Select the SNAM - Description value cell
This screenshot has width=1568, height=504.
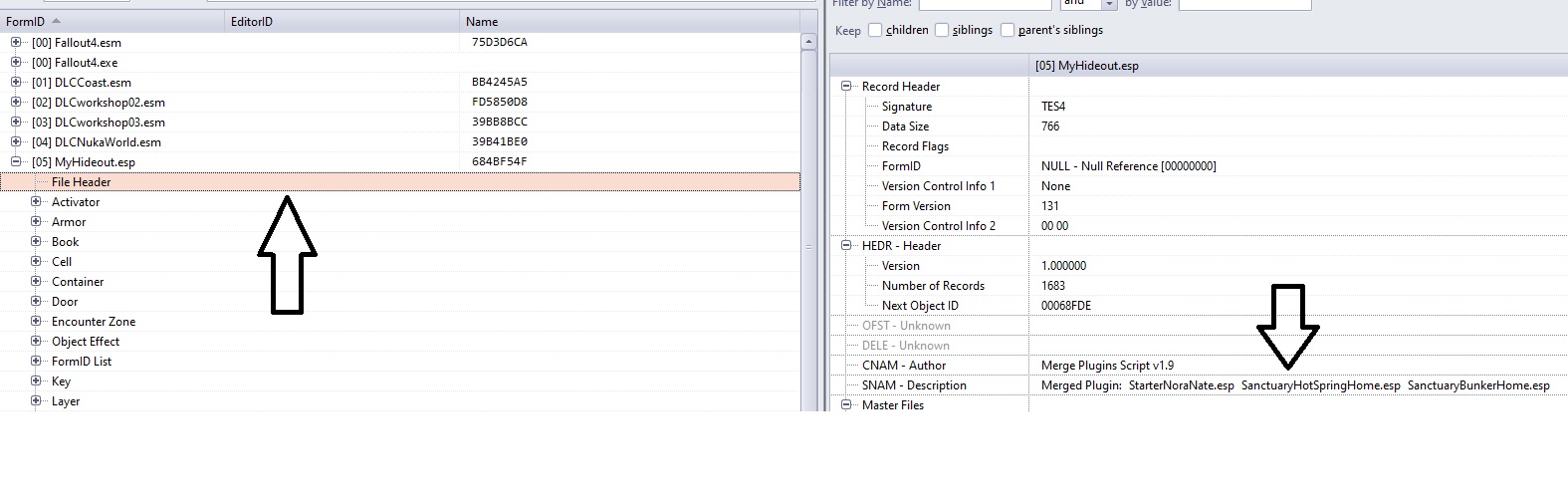[1294, 385]
